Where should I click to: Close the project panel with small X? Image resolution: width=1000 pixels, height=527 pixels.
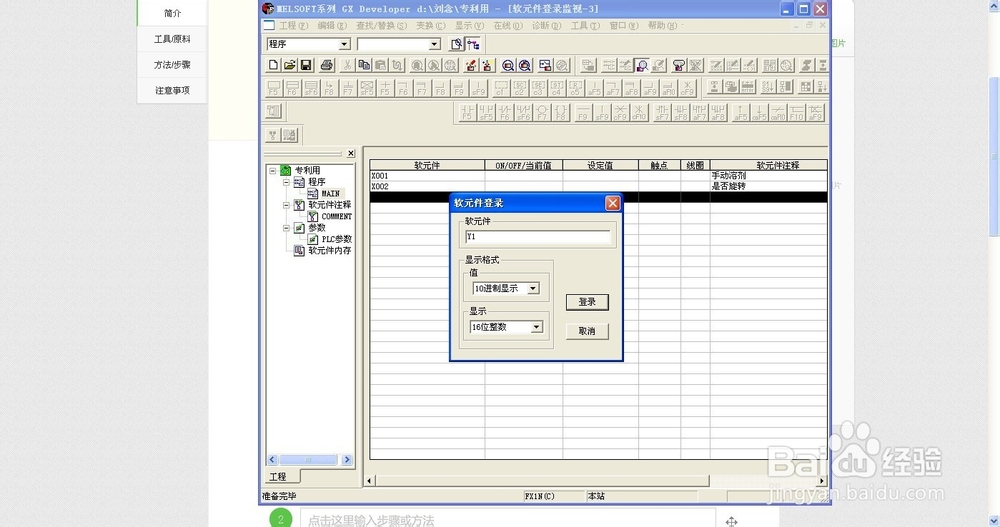pyautogui.click(x=351, y=153)
